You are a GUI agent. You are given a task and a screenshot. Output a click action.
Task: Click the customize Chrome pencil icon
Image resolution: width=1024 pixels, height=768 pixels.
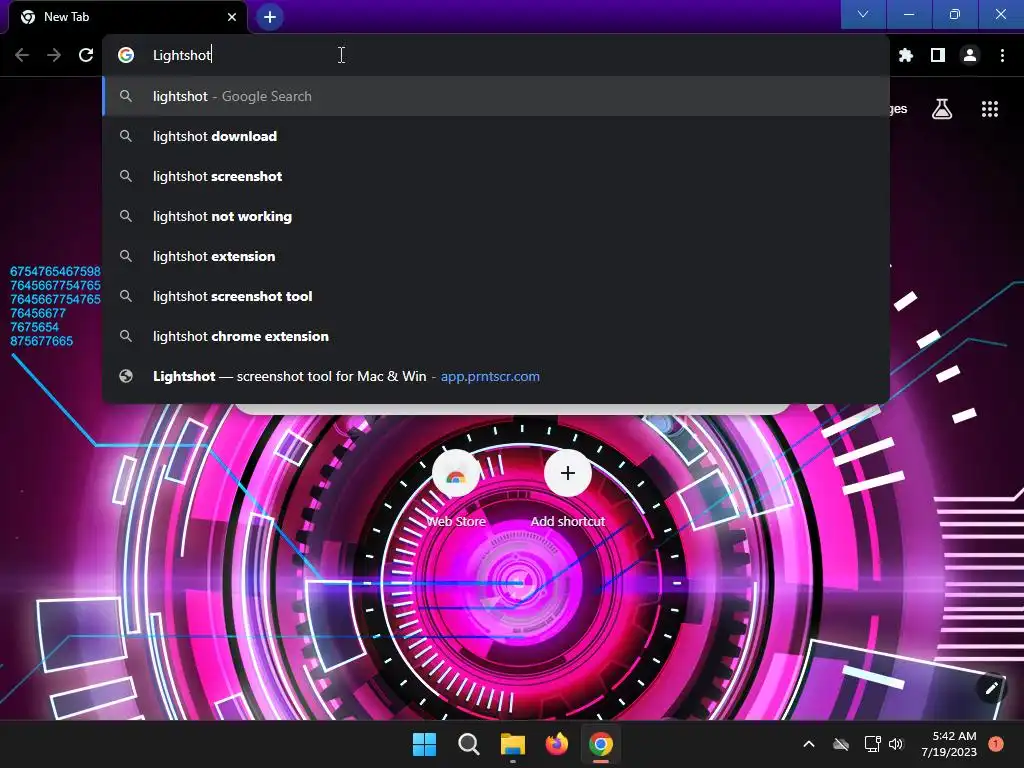992,688
